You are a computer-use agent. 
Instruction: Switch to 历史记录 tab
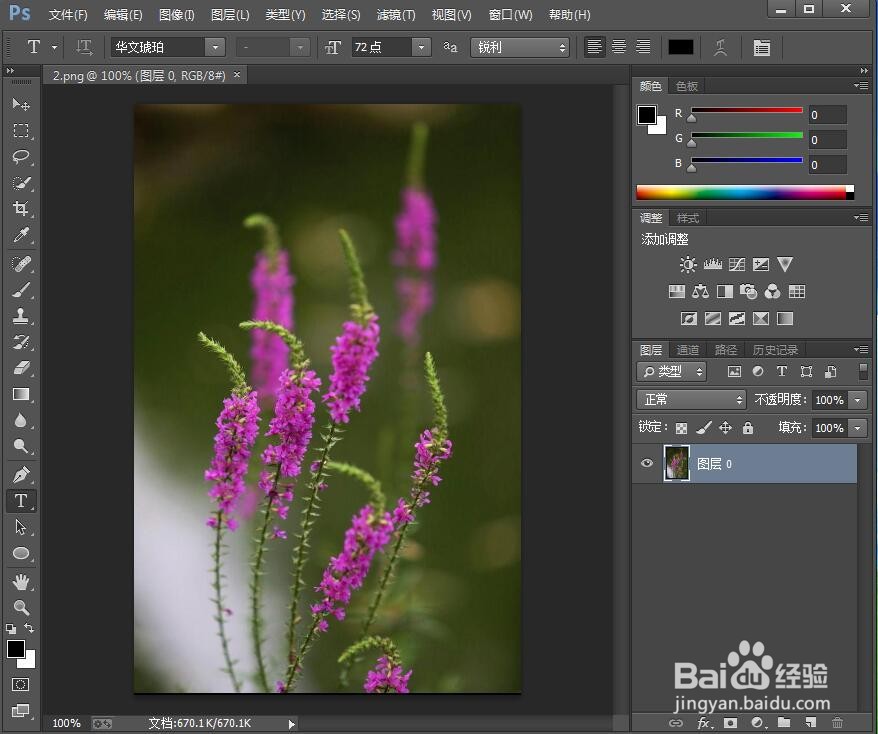(776, 350)
